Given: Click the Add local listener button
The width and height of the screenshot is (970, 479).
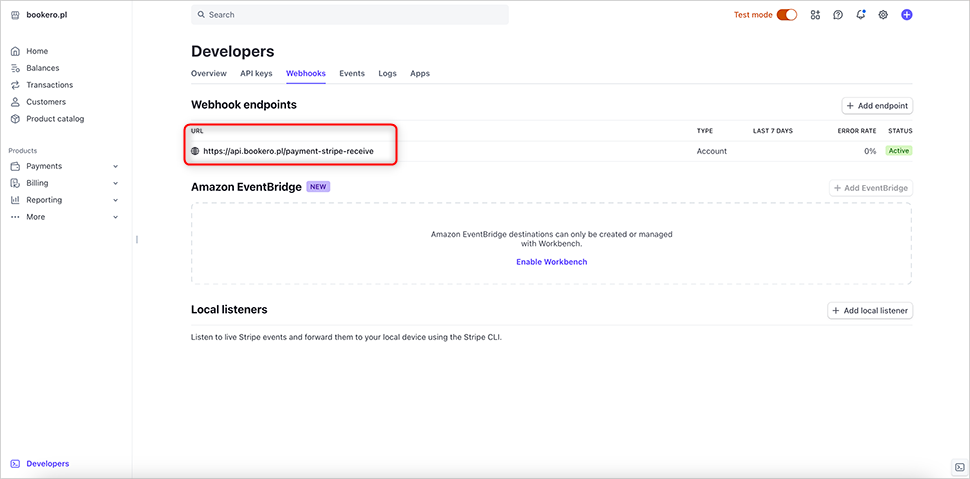Looking at the screenshot, I should [x=870, y=311].
